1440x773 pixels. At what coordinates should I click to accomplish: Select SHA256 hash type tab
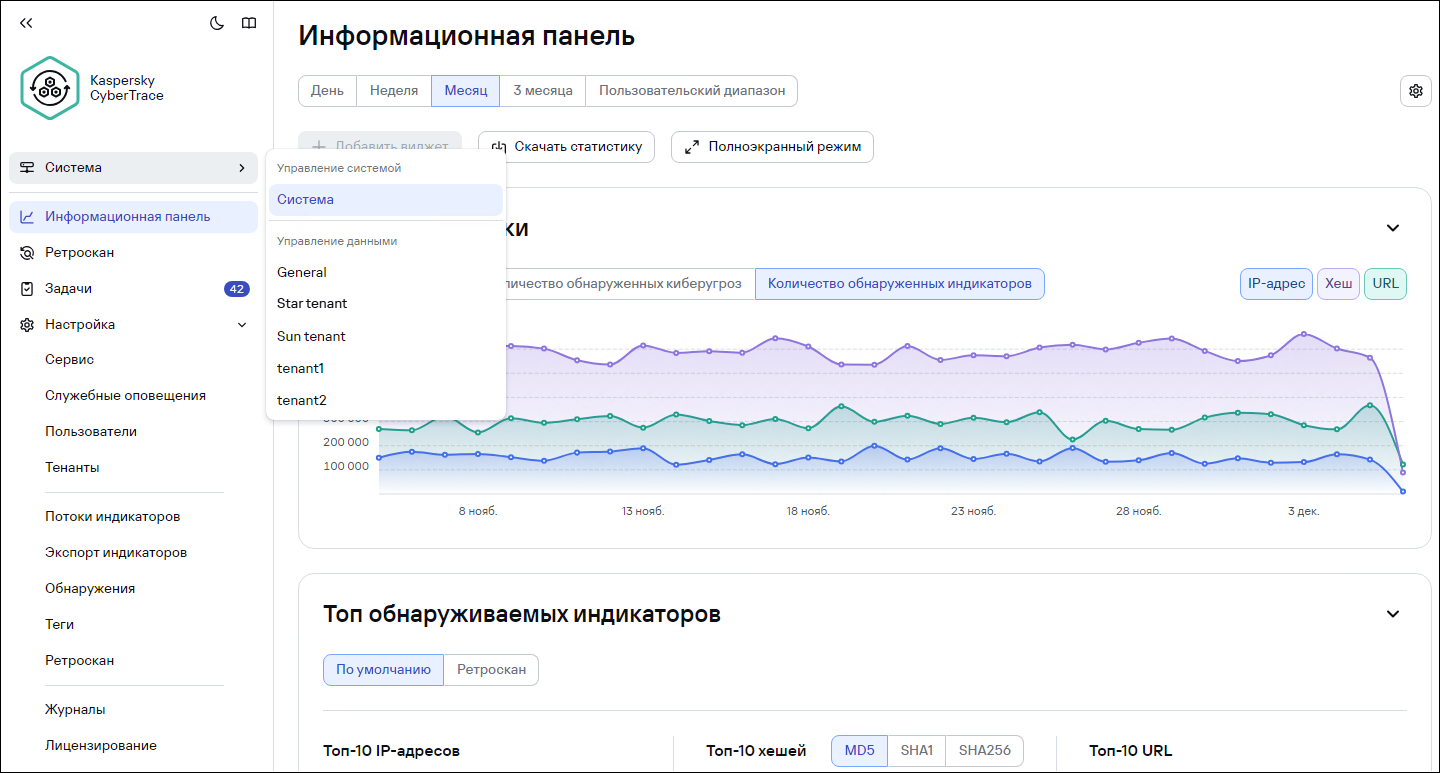984,751
